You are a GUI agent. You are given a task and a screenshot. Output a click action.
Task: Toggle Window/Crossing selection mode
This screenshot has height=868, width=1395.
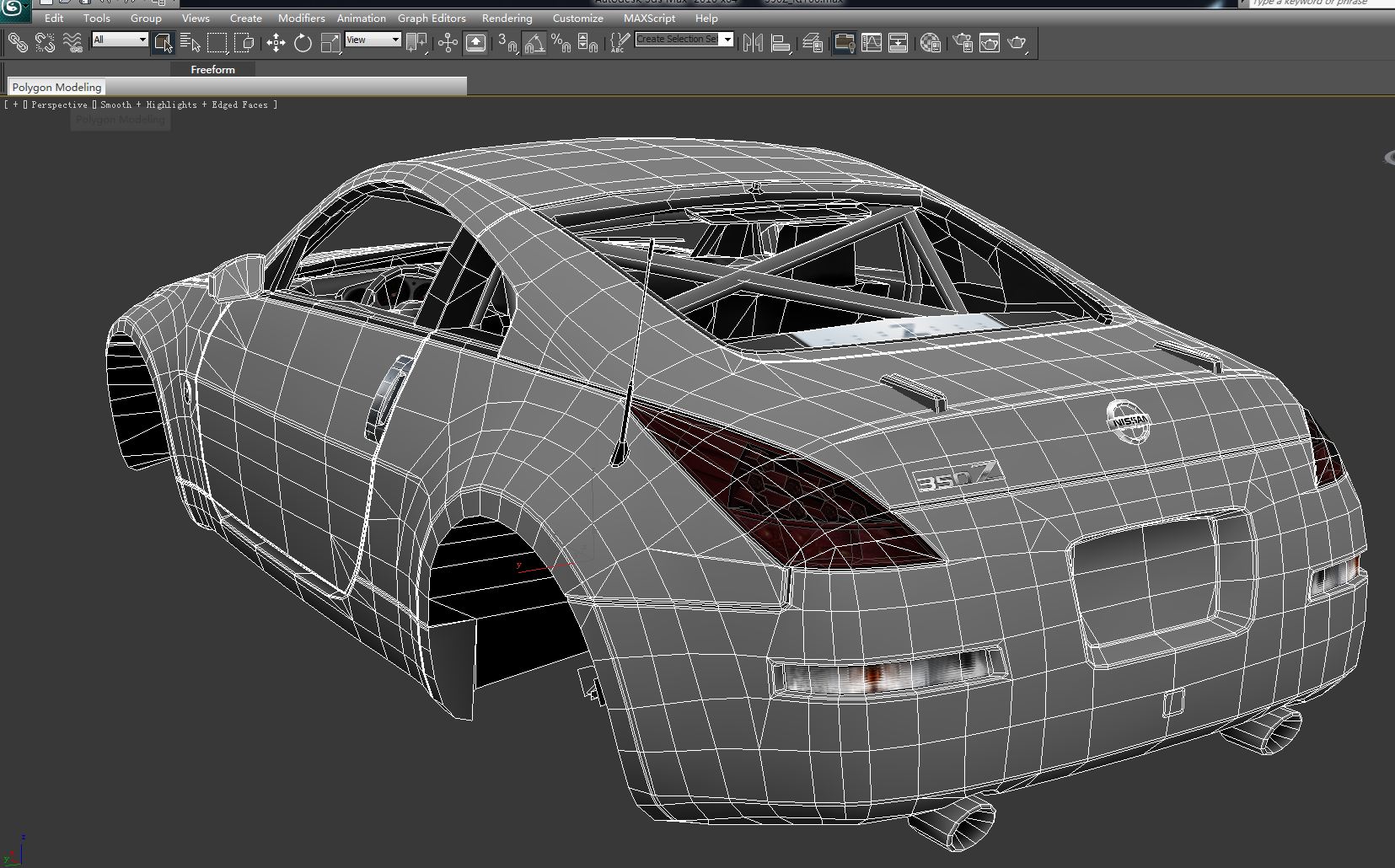click(x=244, y=42)
